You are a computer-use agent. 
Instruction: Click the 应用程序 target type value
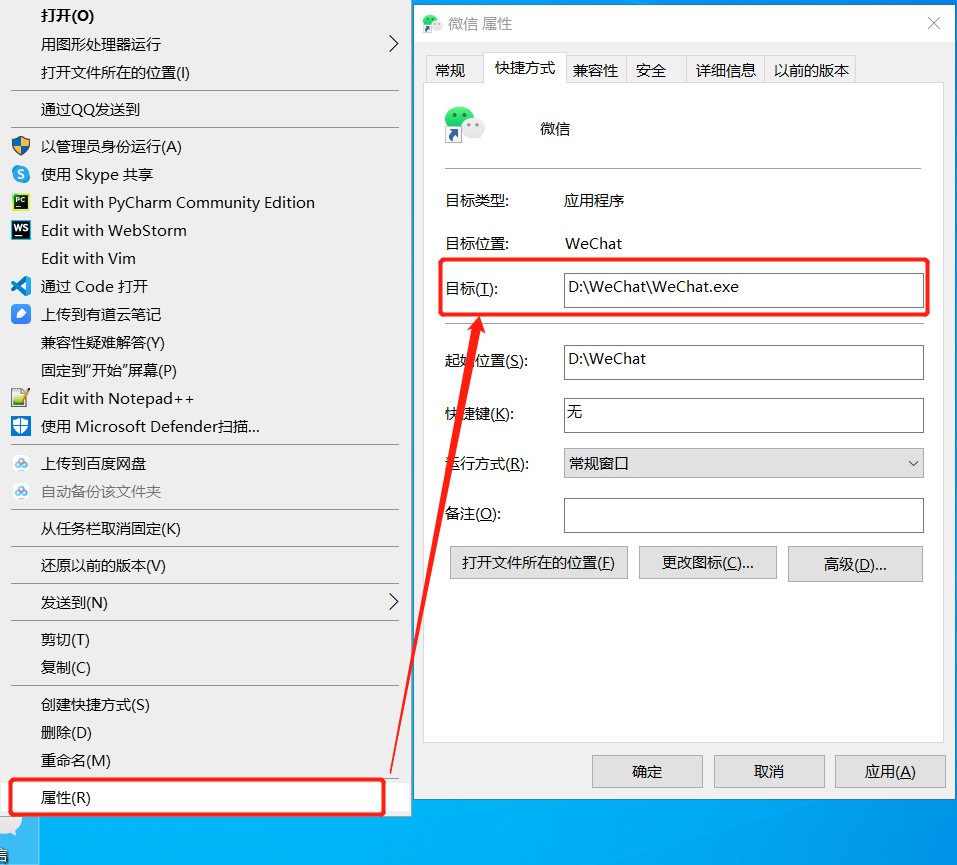pos(594,200)
